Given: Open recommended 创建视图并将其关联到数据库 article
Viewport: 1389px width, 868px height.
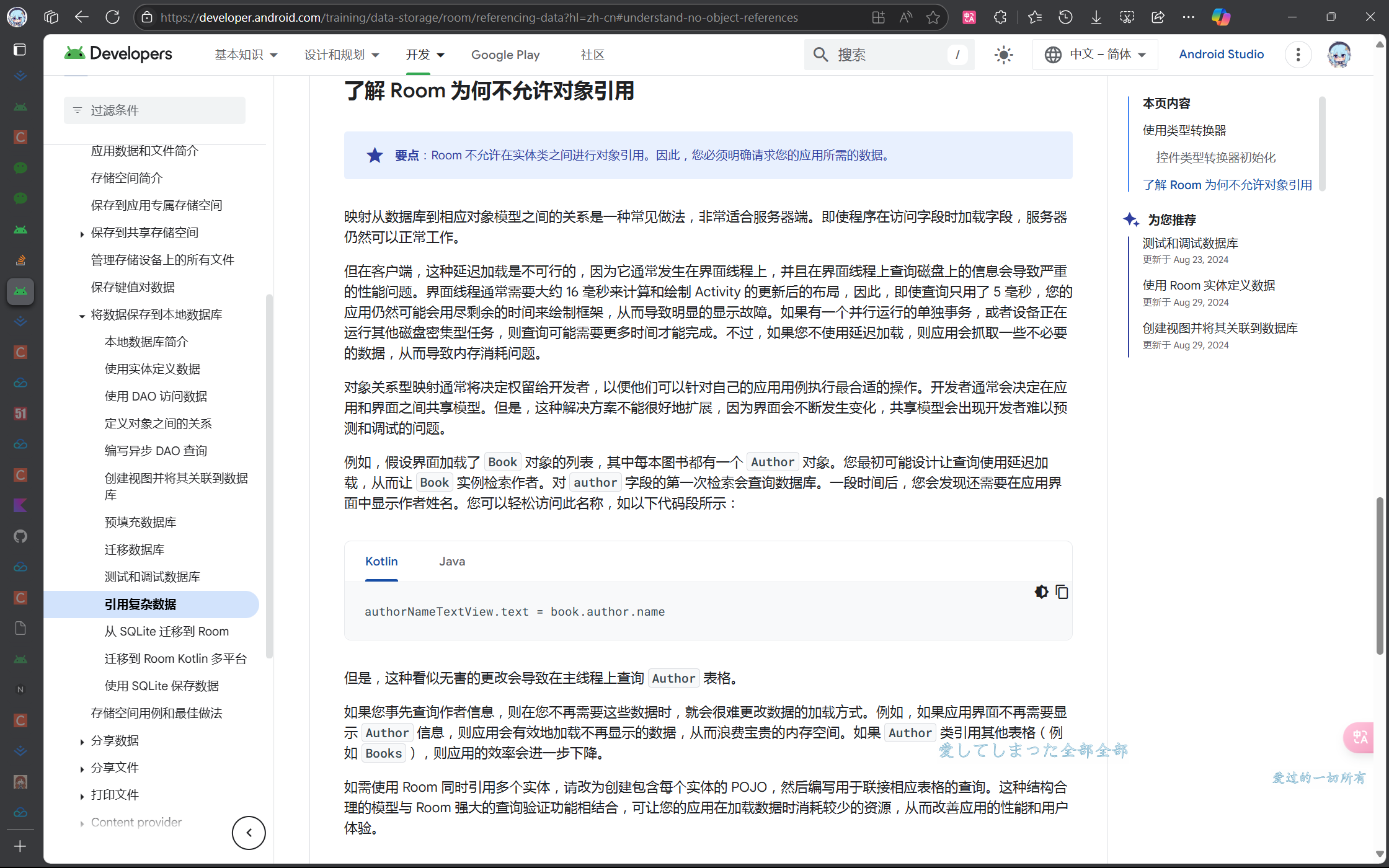Looking at the screenshot, I should [1220, 328].
